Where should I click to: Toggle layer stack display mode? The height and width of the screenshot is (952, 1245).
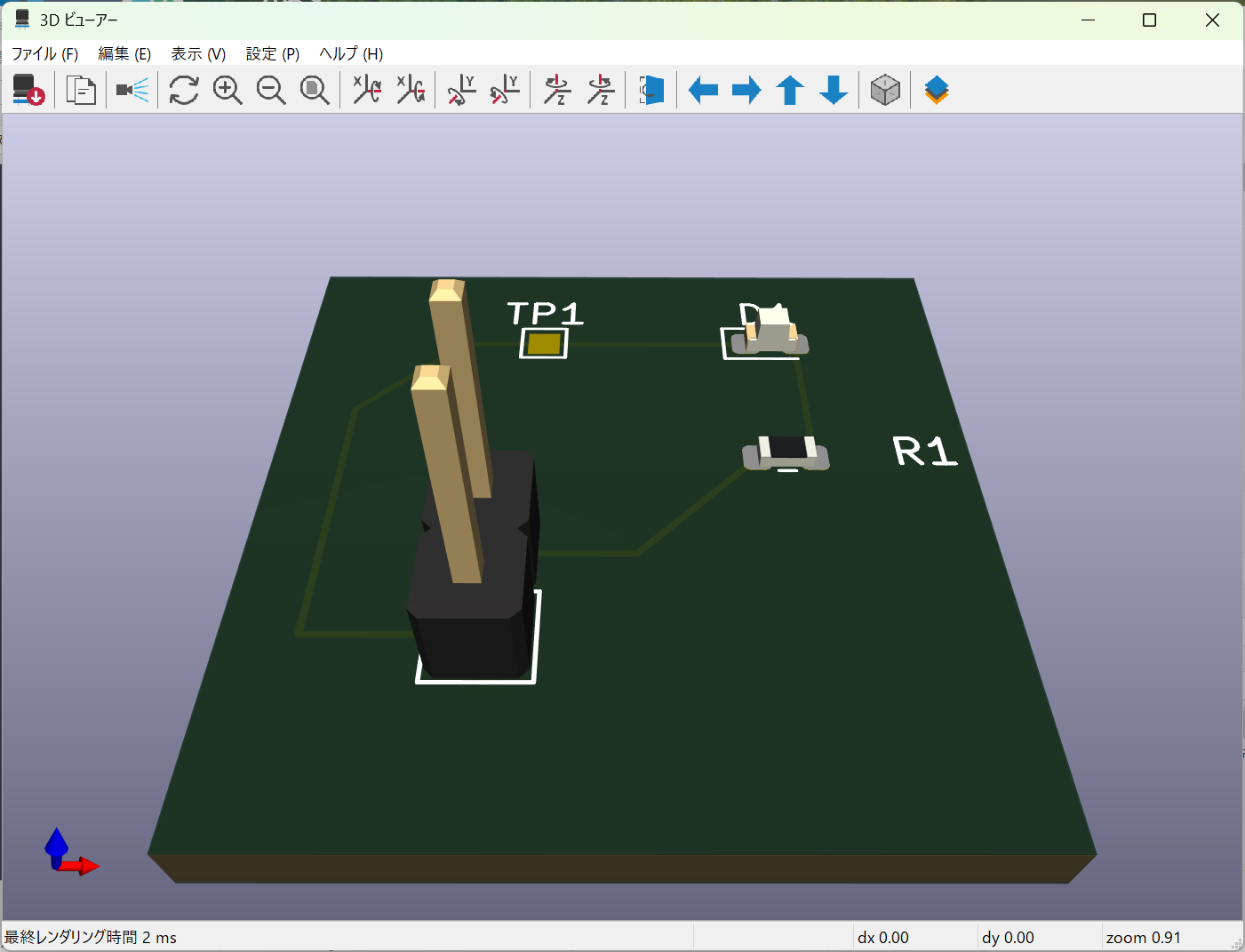936,89
